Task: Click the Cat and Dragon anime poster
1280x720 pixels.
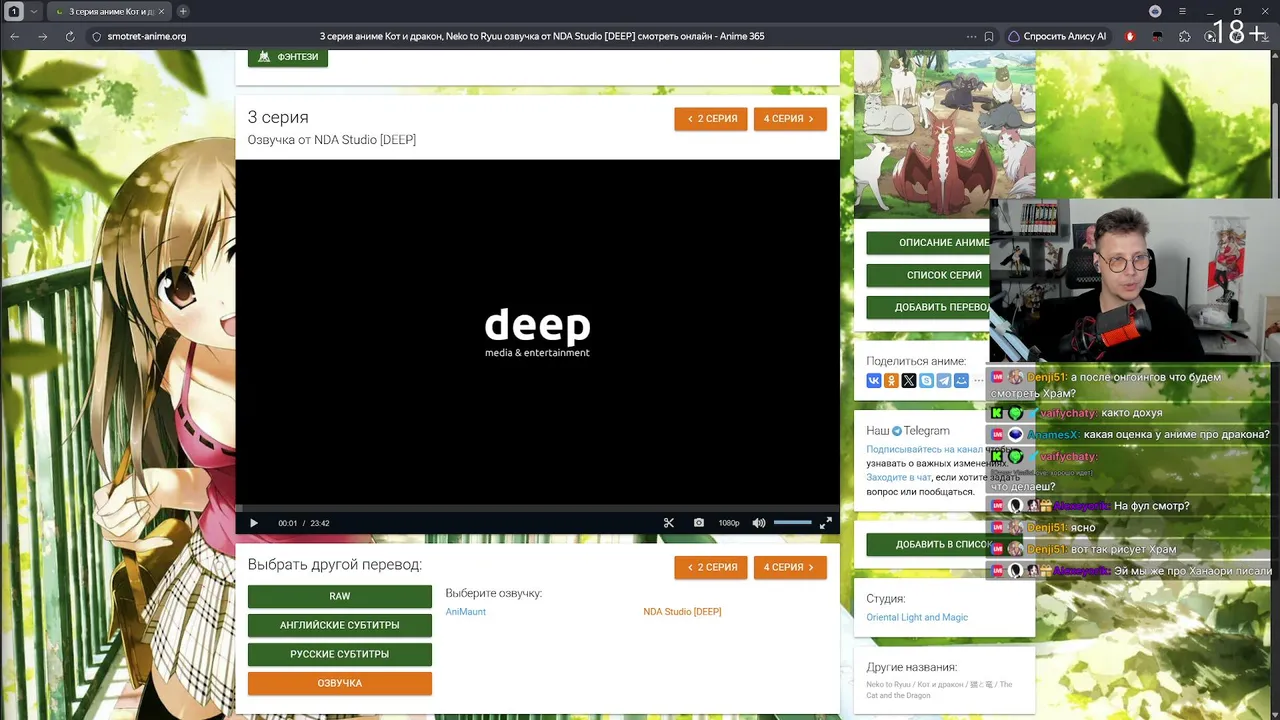Action: click(944, 133)
